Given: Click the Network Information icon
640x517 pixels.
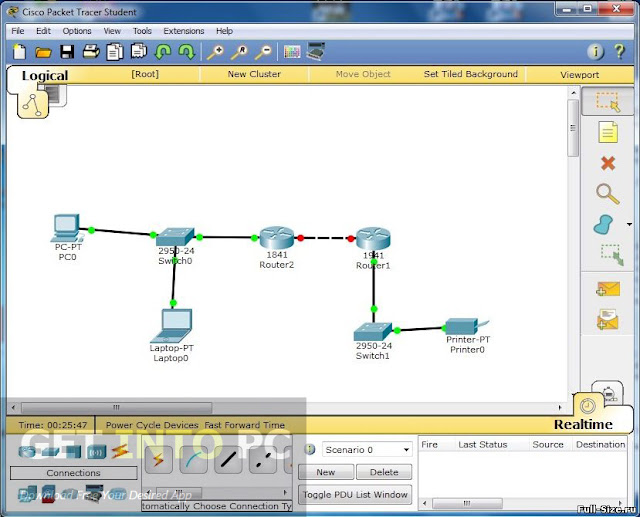Looking at the screenshot, I should coord(596,52).
